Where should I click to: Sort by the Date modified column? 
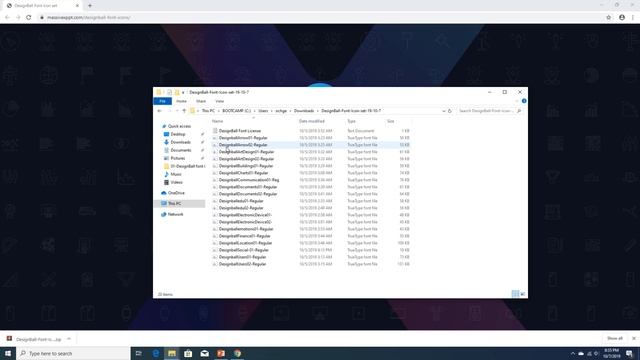(x=312, y=121)
